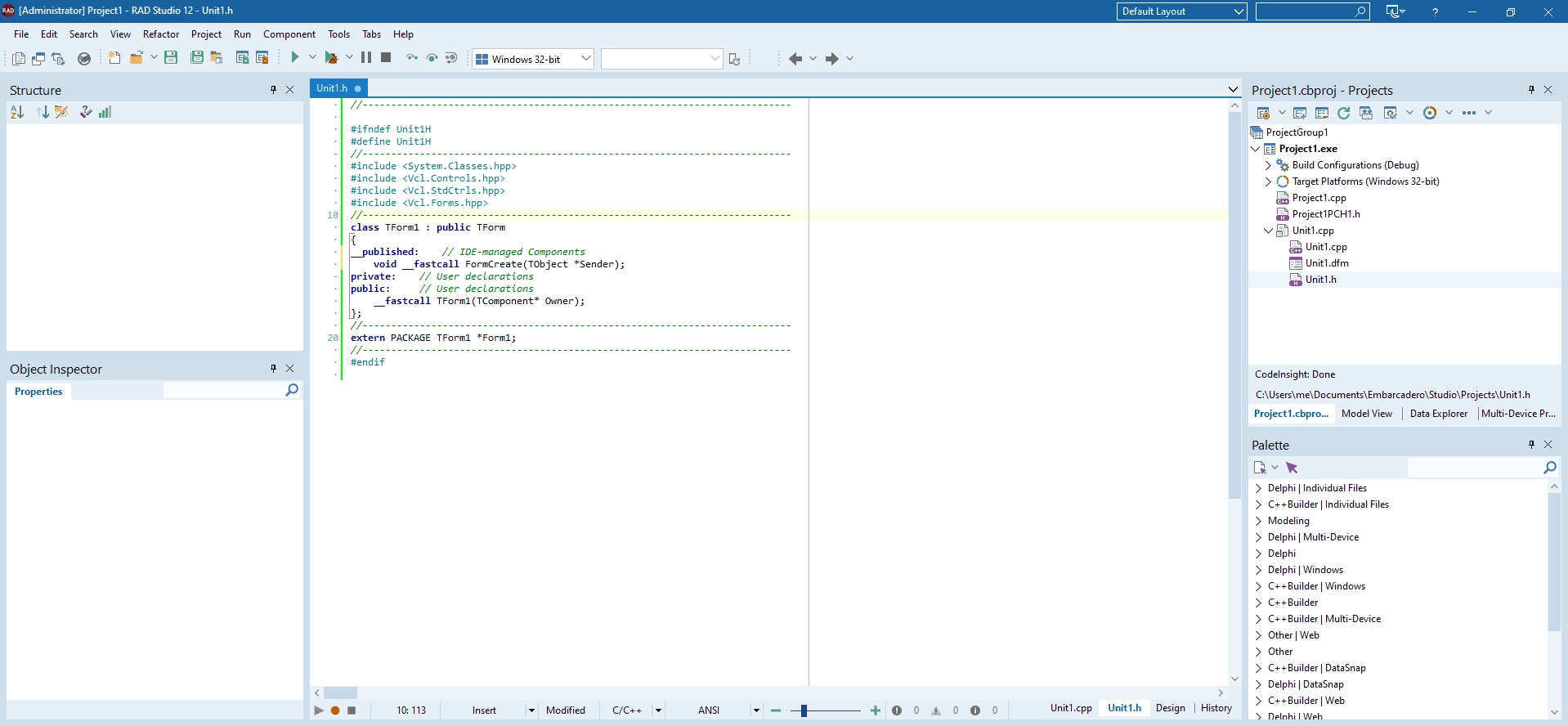
Task: Zoom in editor with the plus button
Action: (876, 710)
